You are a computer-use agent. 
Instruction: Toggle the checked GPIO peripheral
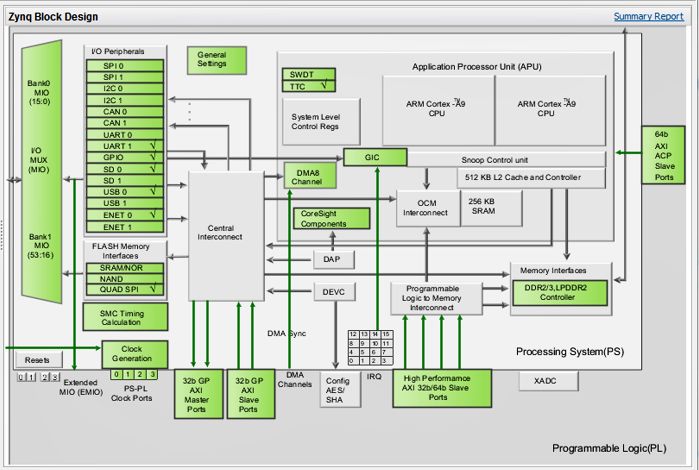point(125,157)
